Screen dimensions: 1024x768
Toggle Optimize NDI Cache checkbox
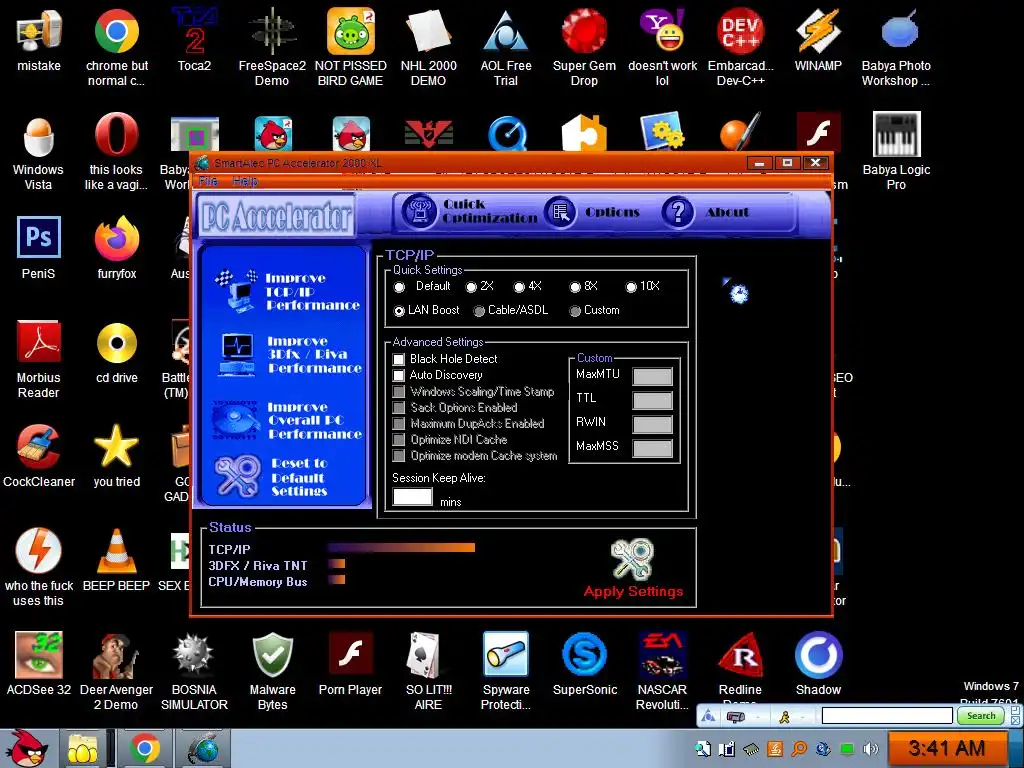[398, 440]
